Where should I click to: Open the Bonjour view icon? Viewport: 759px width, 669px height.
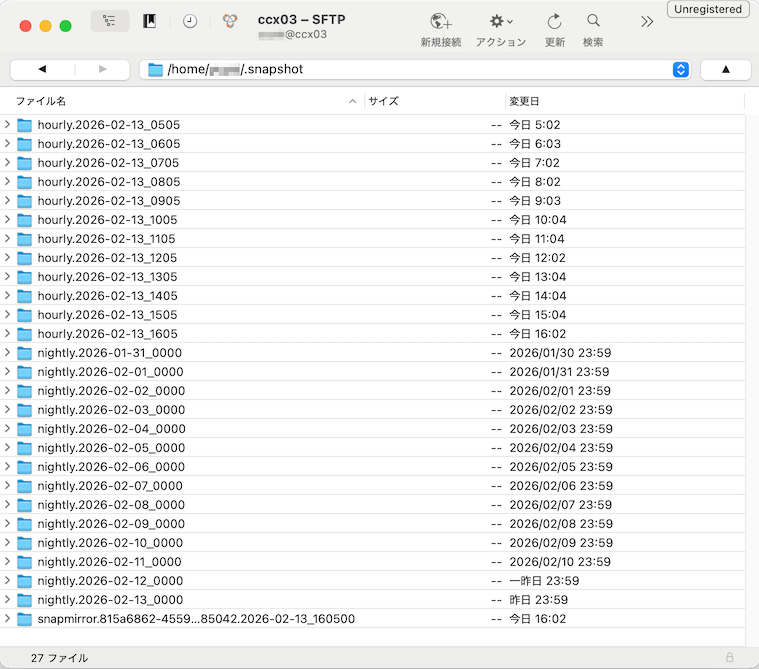[230, 21]
